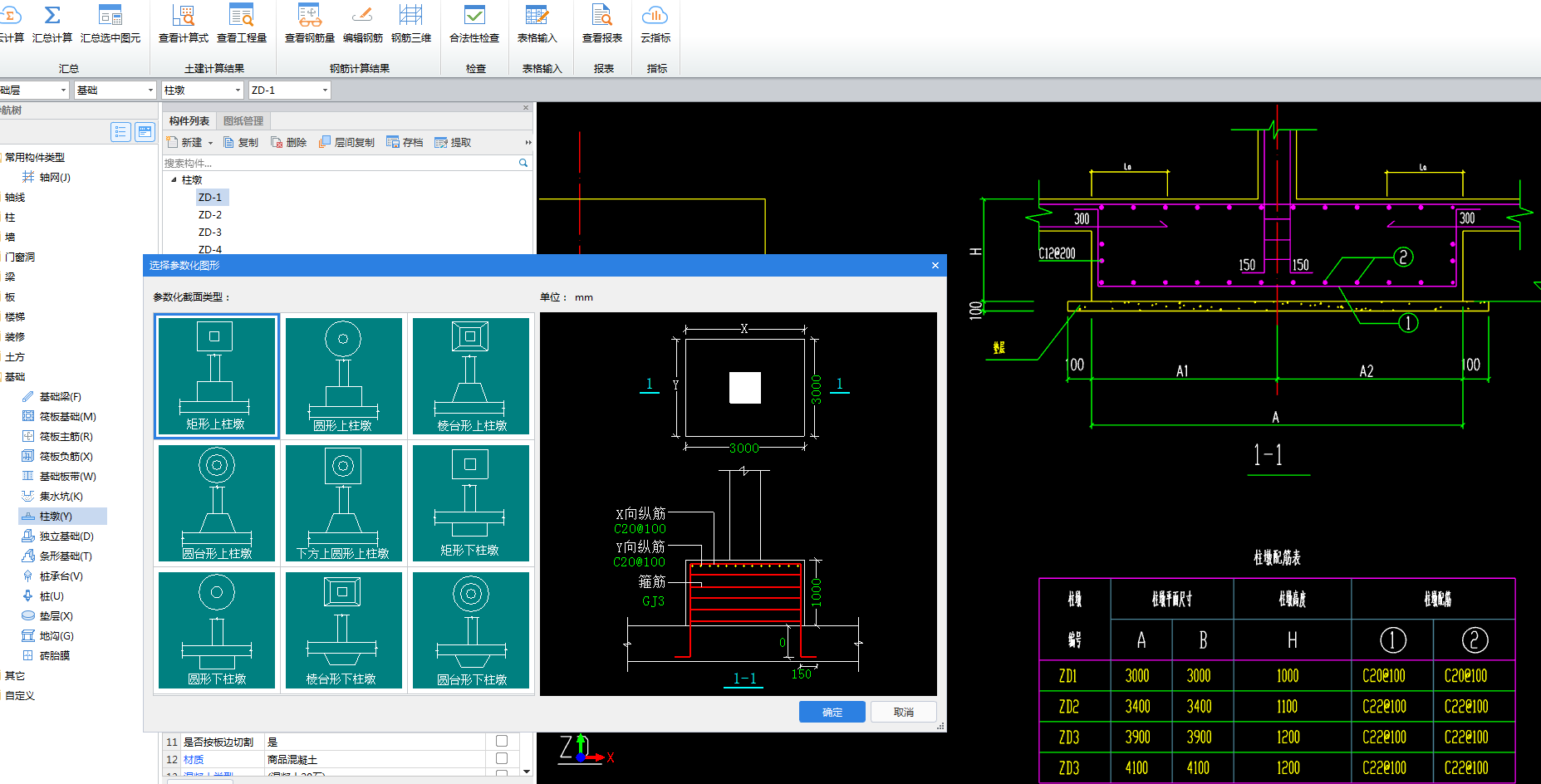Screen dimensions: 1541x784
Task: Click 删除 delete component button
Action: [289, 143]
